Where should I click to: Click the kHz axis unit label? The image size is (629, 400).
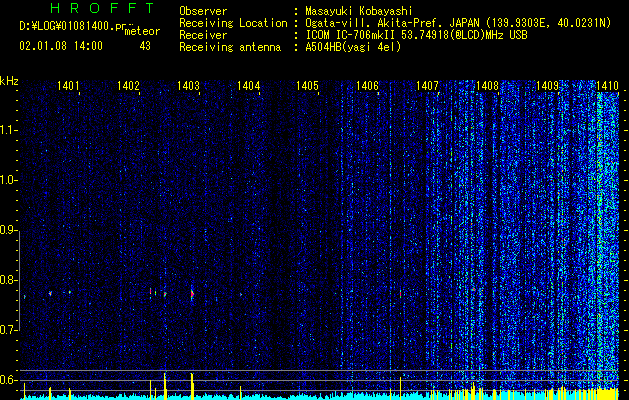[9, 81]
